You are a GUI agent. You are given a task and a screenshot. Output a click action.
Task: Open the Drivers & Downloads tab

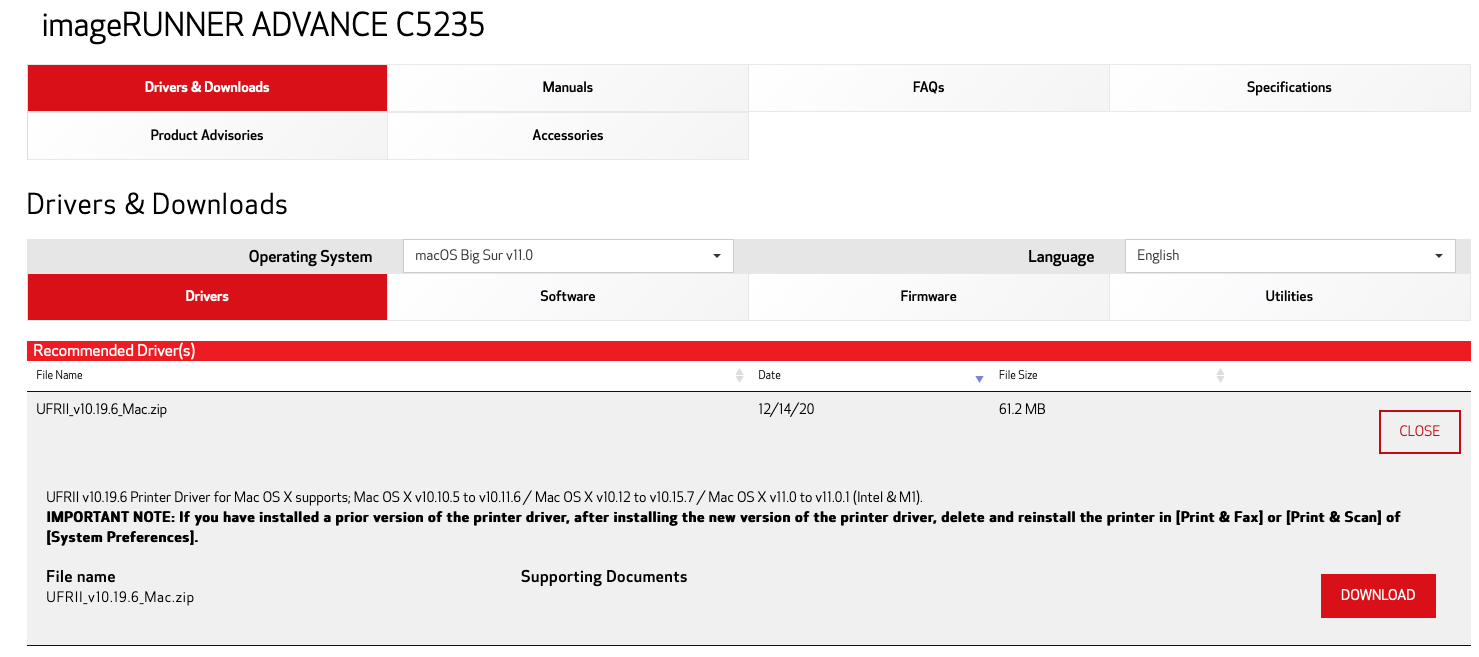[207, 87]
